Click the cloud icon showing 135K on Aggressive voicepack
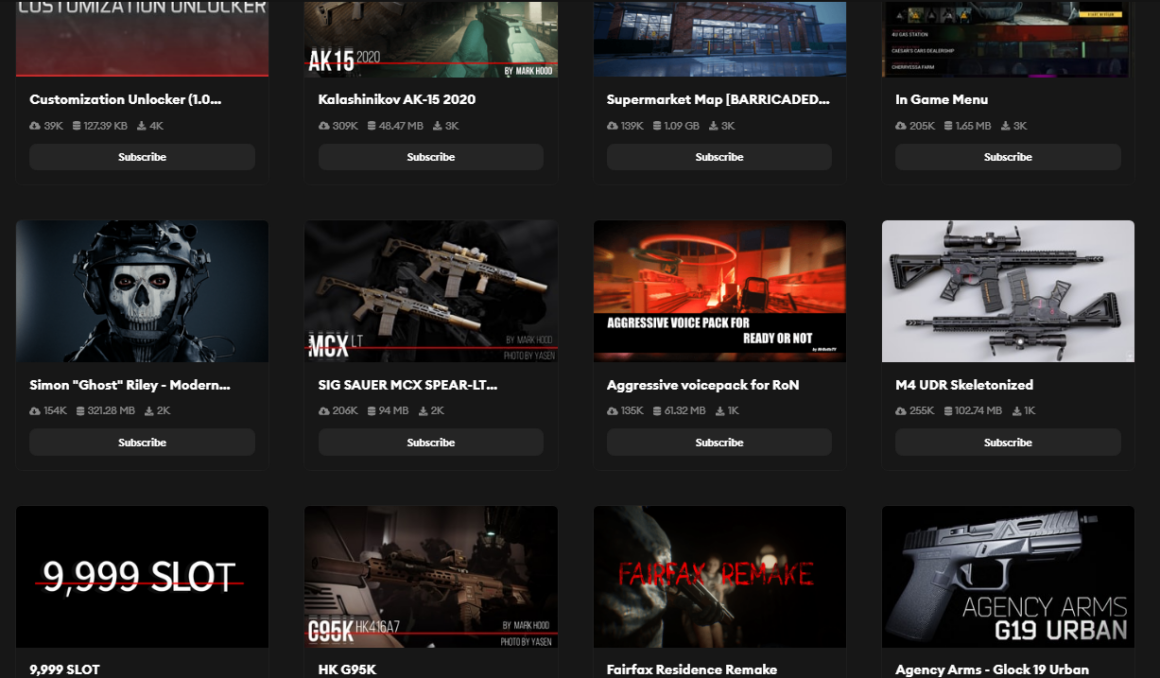 (x=612, y=410)
